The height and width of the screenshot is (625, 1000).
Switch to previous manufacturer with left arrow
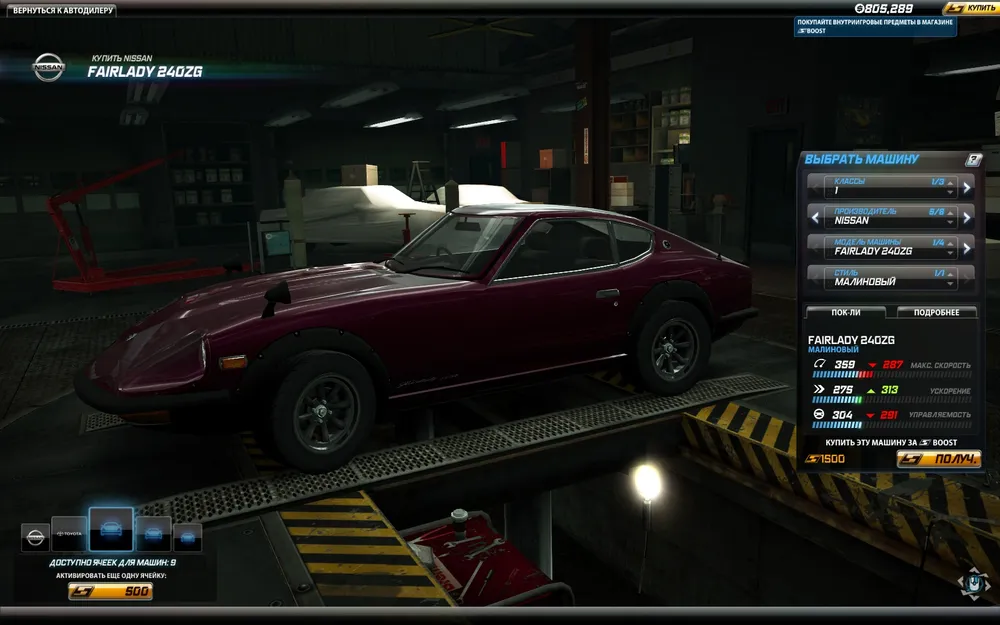815,217
